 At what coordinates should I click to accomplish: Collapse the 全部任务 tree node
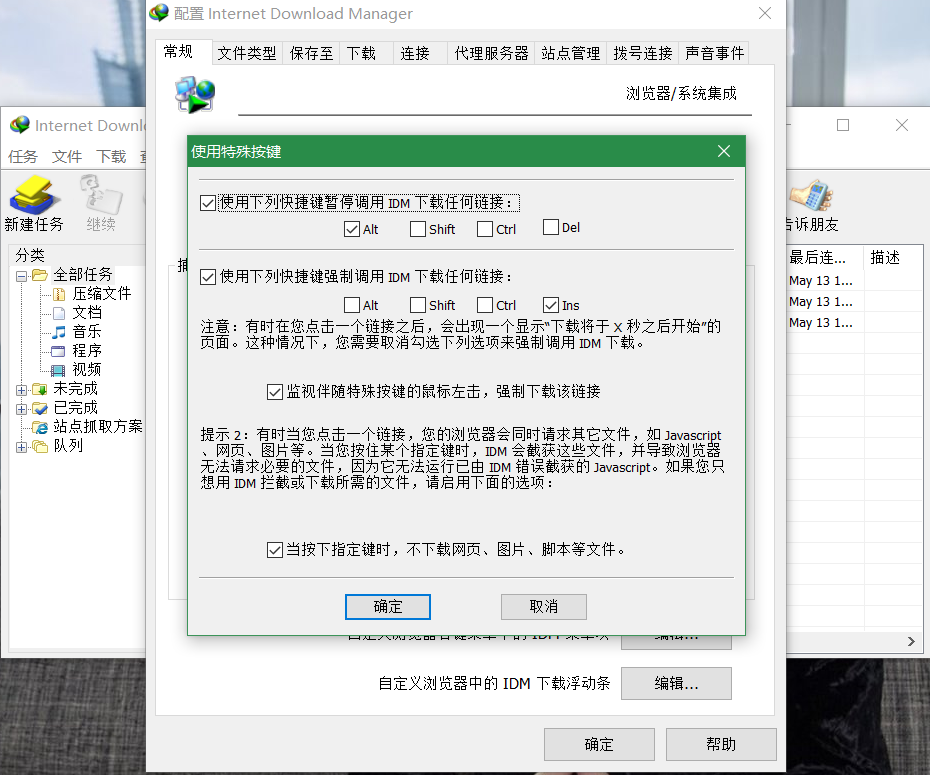tap(21, 276)
